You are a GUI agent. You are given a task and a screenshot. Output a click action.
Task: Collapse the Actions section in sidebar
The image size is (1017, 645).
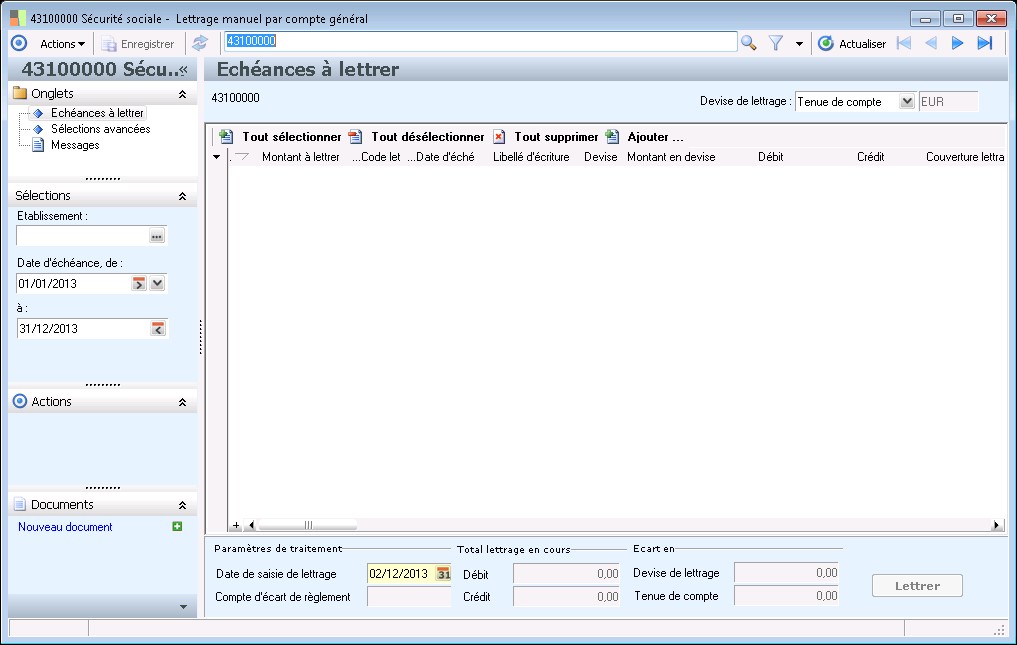(x=182, y=402)
